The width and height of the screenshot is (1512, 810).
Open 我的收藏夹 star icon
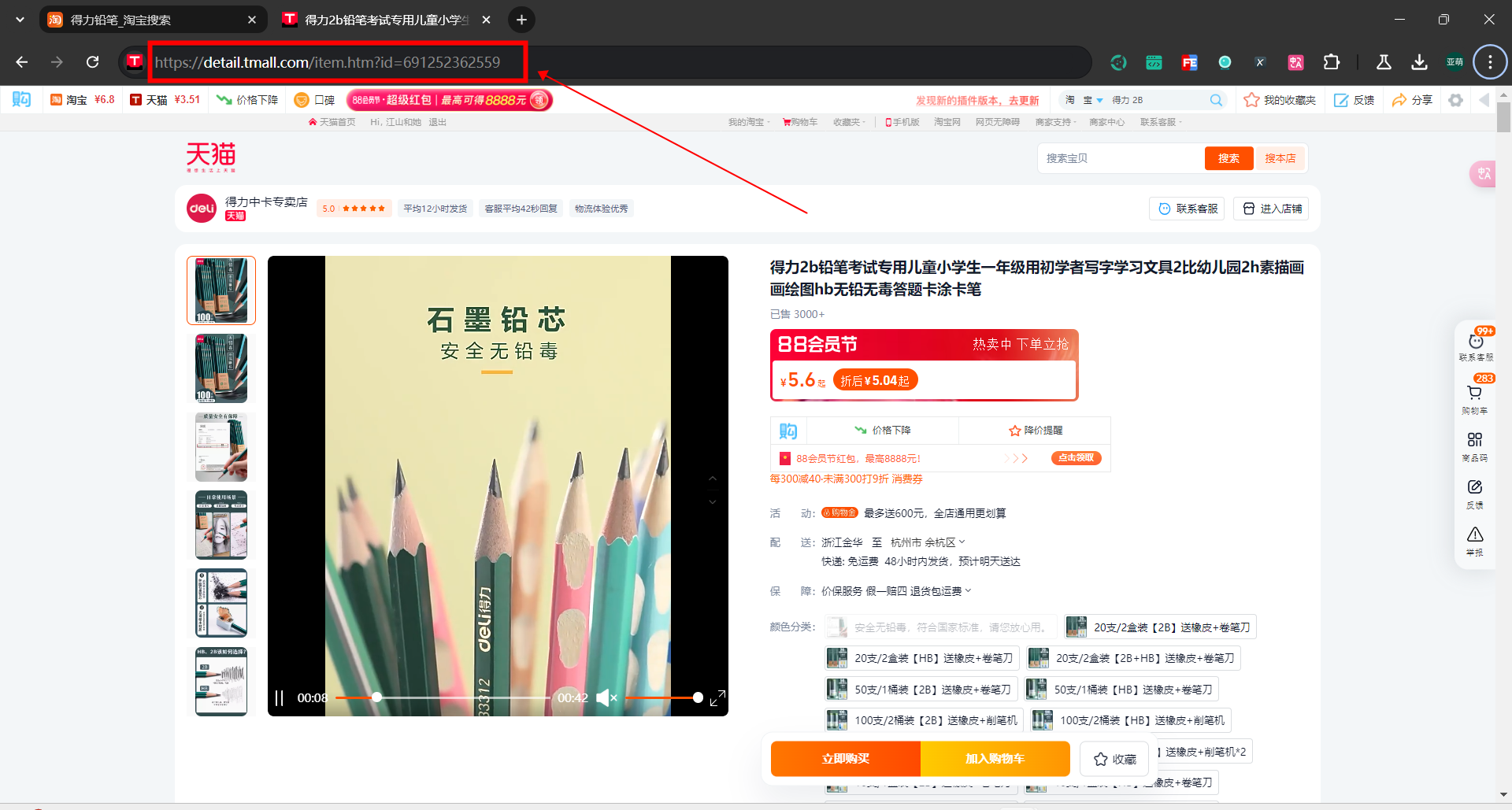coord(1251,100)
